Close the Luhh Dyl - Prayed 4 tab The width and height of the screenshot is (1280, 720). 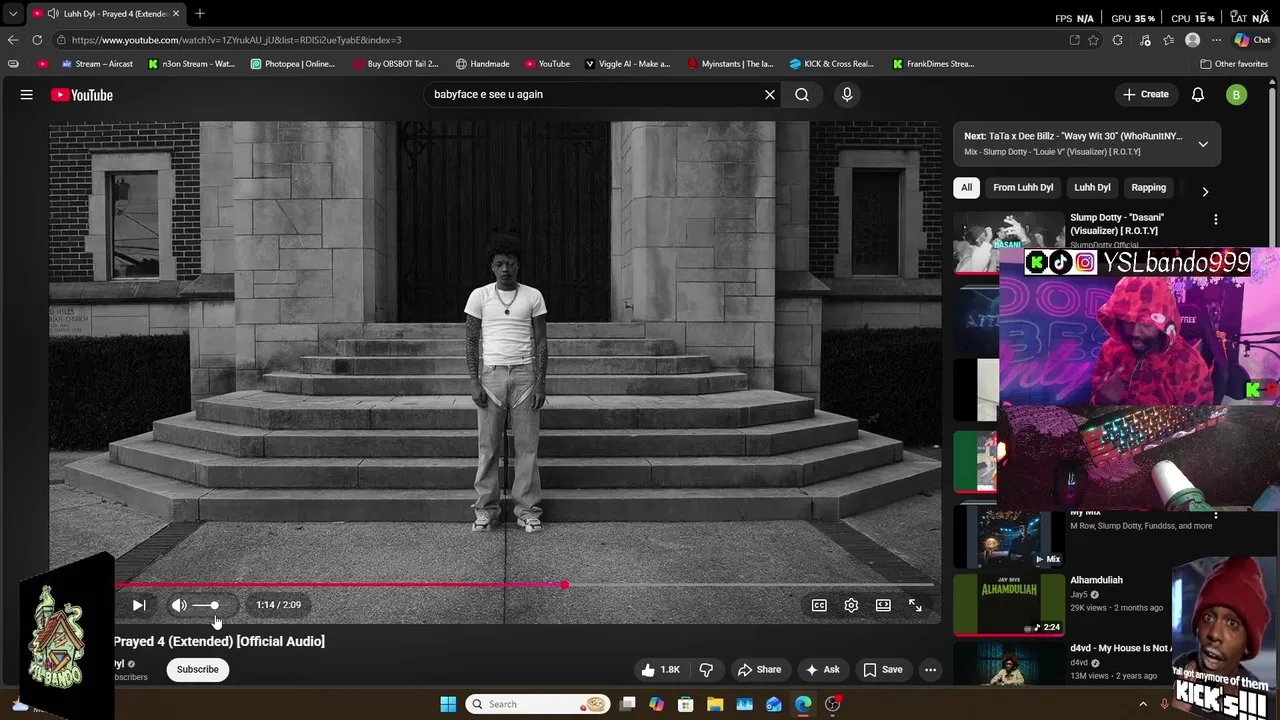coord(176,14)
